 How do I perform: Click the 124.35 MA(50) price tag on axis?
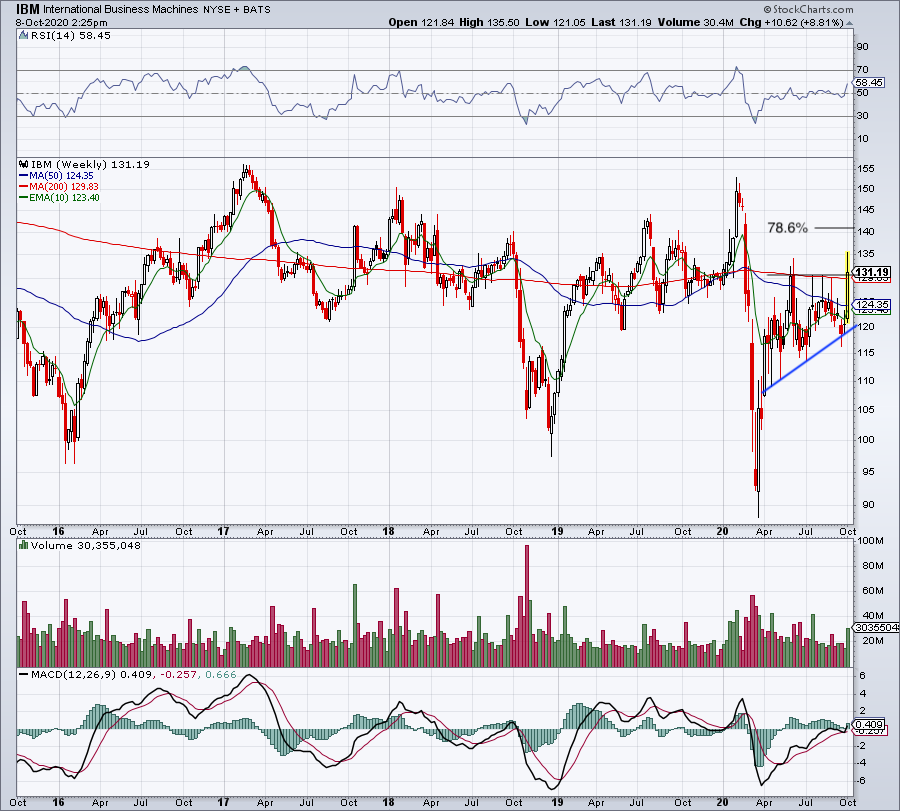[872, 304]
